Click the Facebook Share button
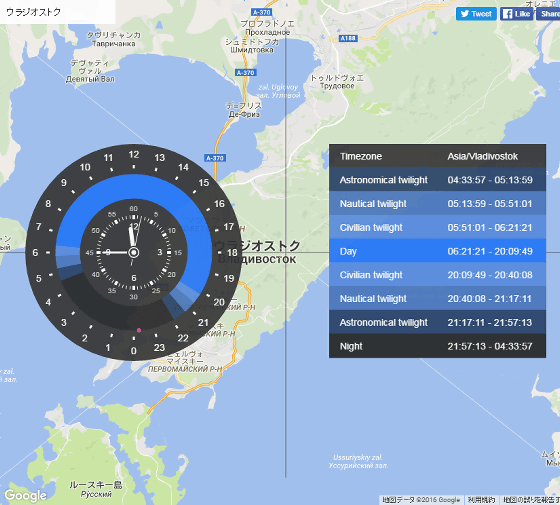Viewport: 560px width, 505px height. [548, 14]
